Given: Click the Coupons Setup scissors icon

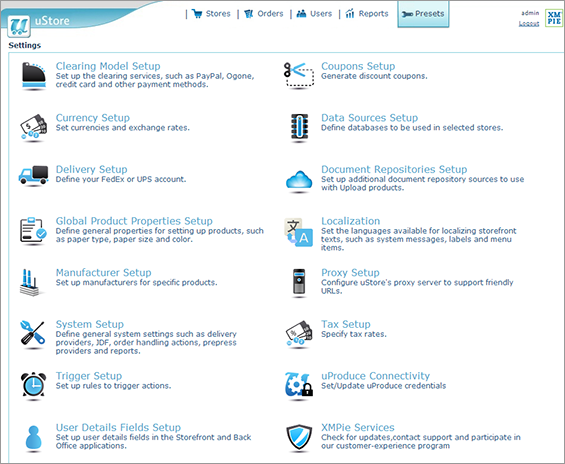Looking at the screenshot, I should (x=299, y=75).
